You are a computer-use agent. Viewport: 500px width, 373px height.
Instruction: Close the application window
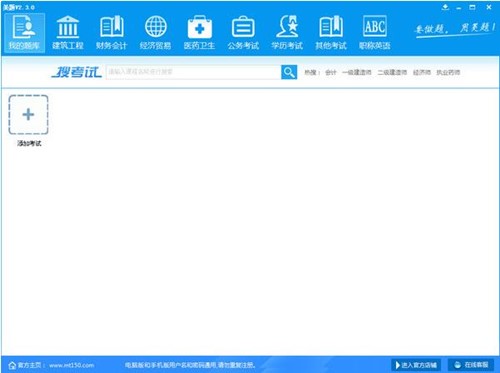pyautogui.click(x=489, y=7)
